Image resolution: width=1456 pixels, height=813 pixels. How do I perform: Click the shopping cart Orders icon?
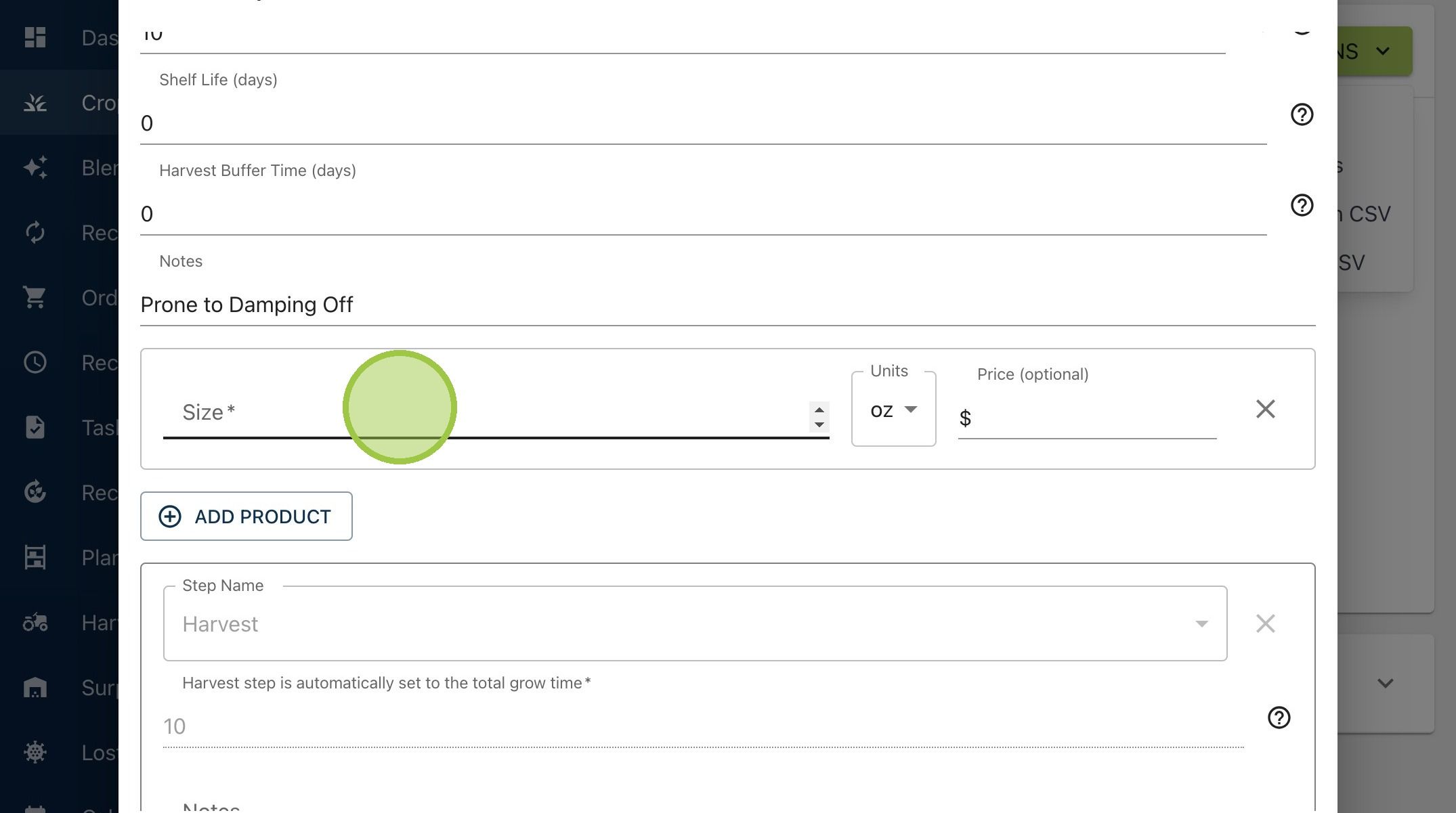point(35,297)
